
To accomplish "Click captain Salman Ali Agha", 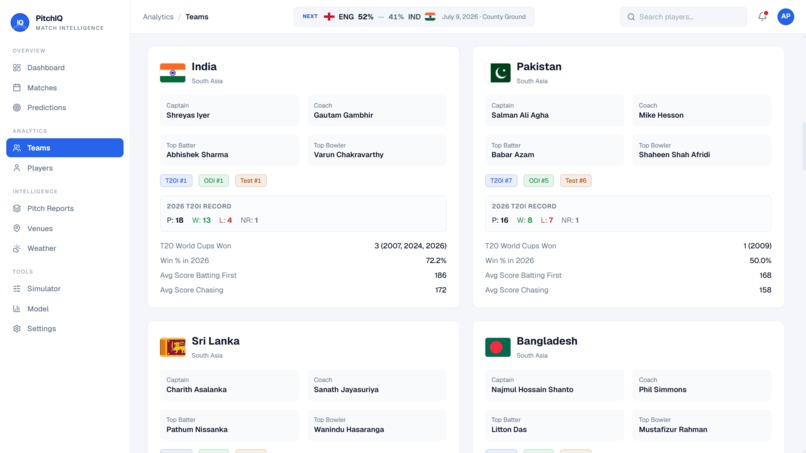I will 520,115.
